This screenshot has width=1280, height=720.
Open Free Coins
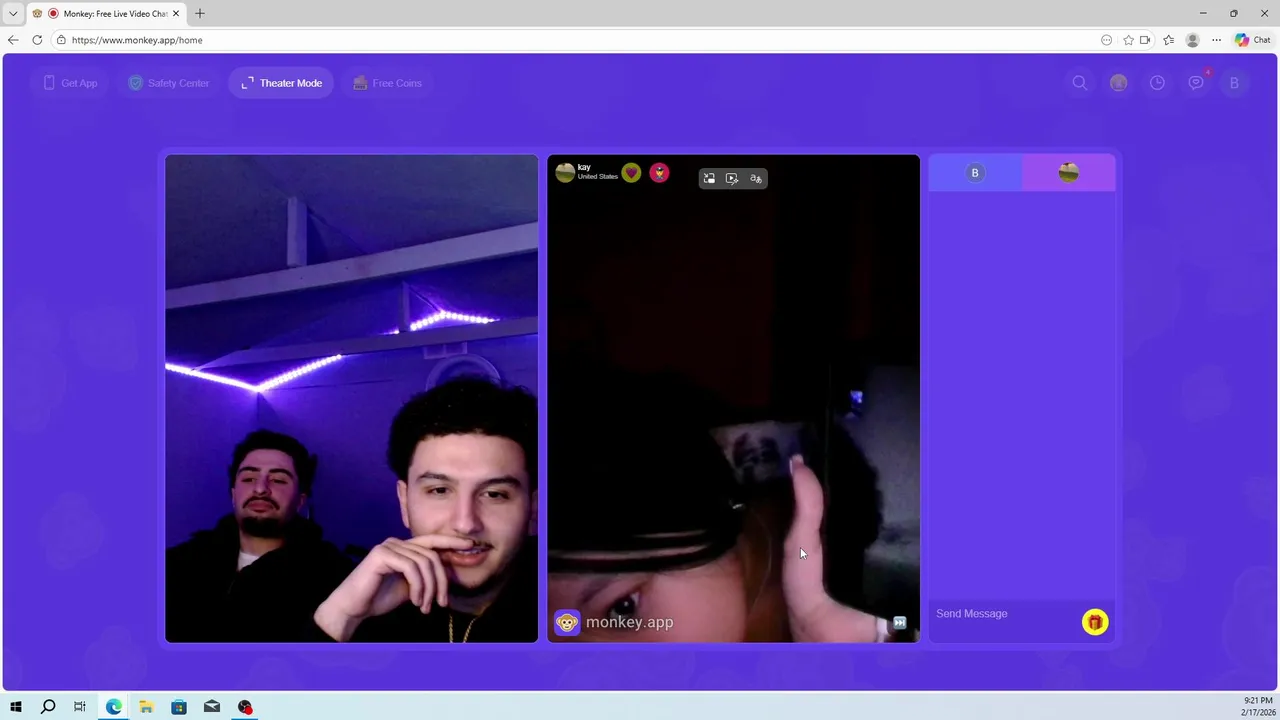(x=387, y=83)
